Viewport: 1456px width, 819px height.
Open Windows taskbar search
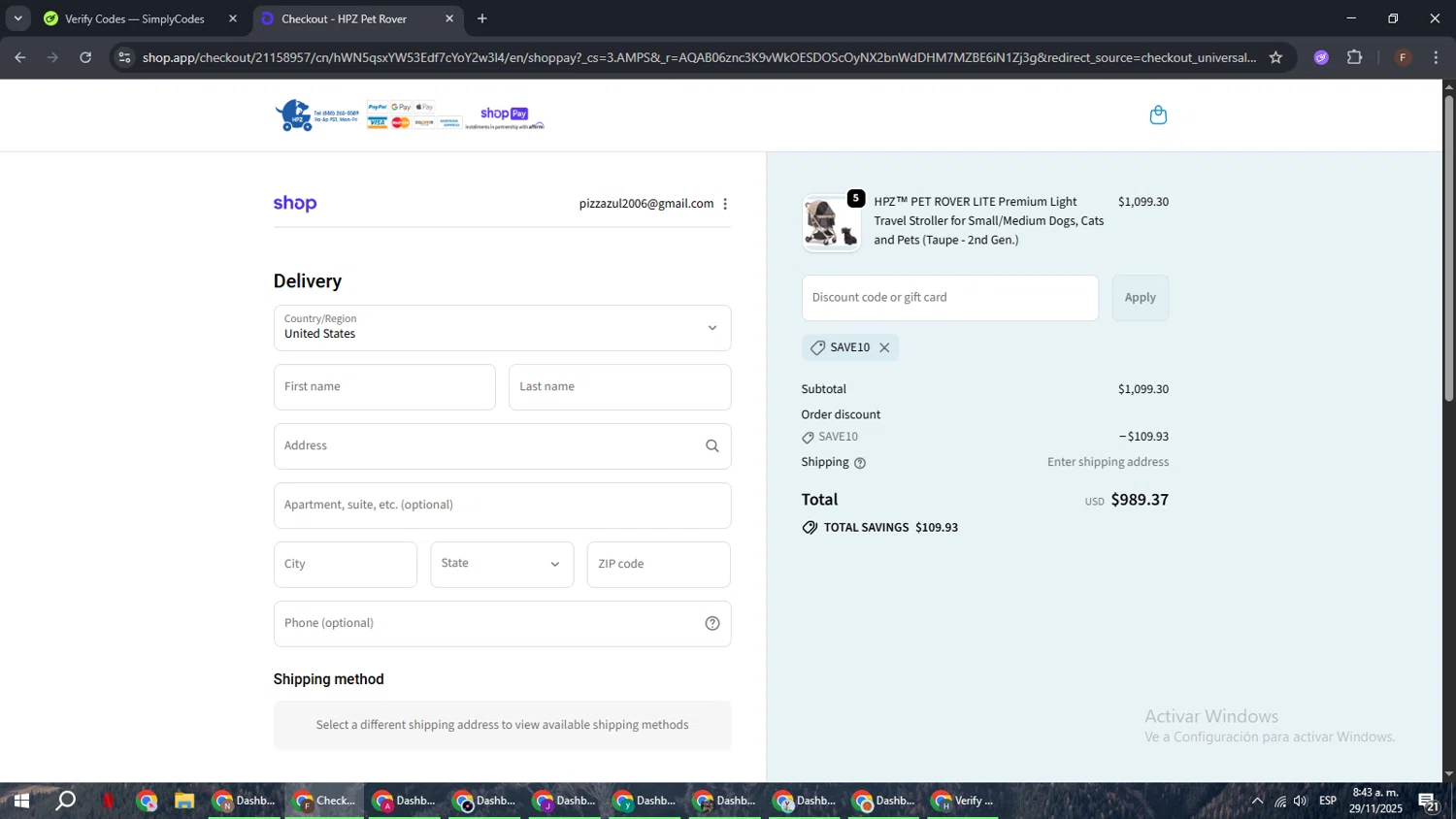66,802
